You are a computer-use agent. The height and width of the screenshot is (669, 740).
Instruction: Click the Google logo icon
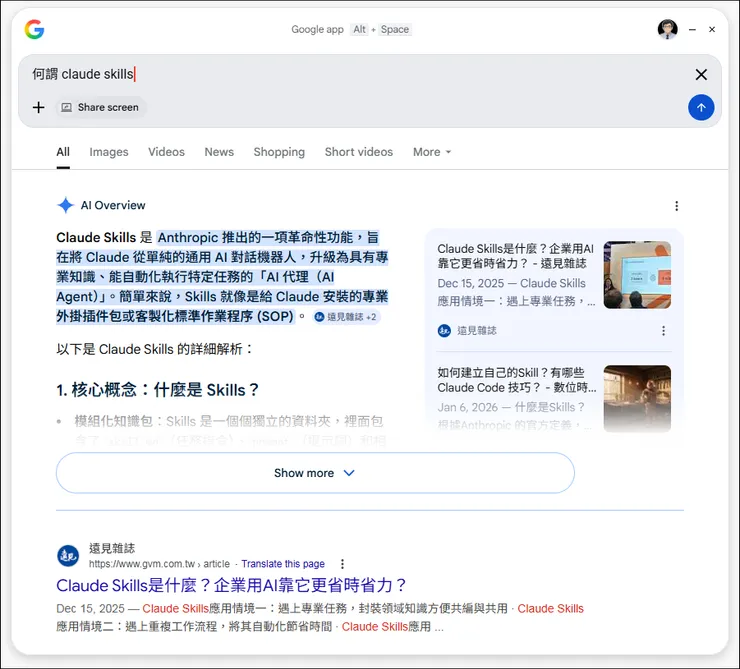coord(34,29)
